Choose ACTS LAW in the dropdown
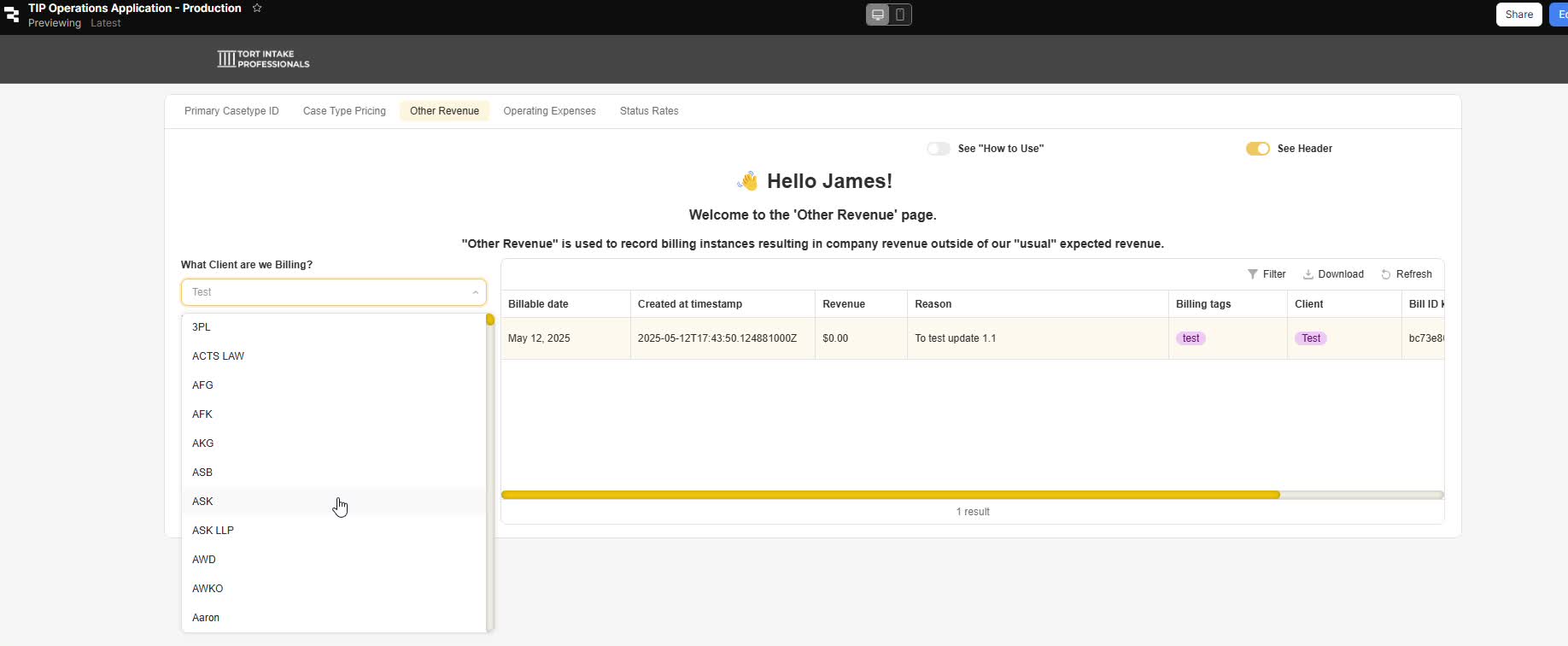1568x646 pixels. [x=218, y=356]
